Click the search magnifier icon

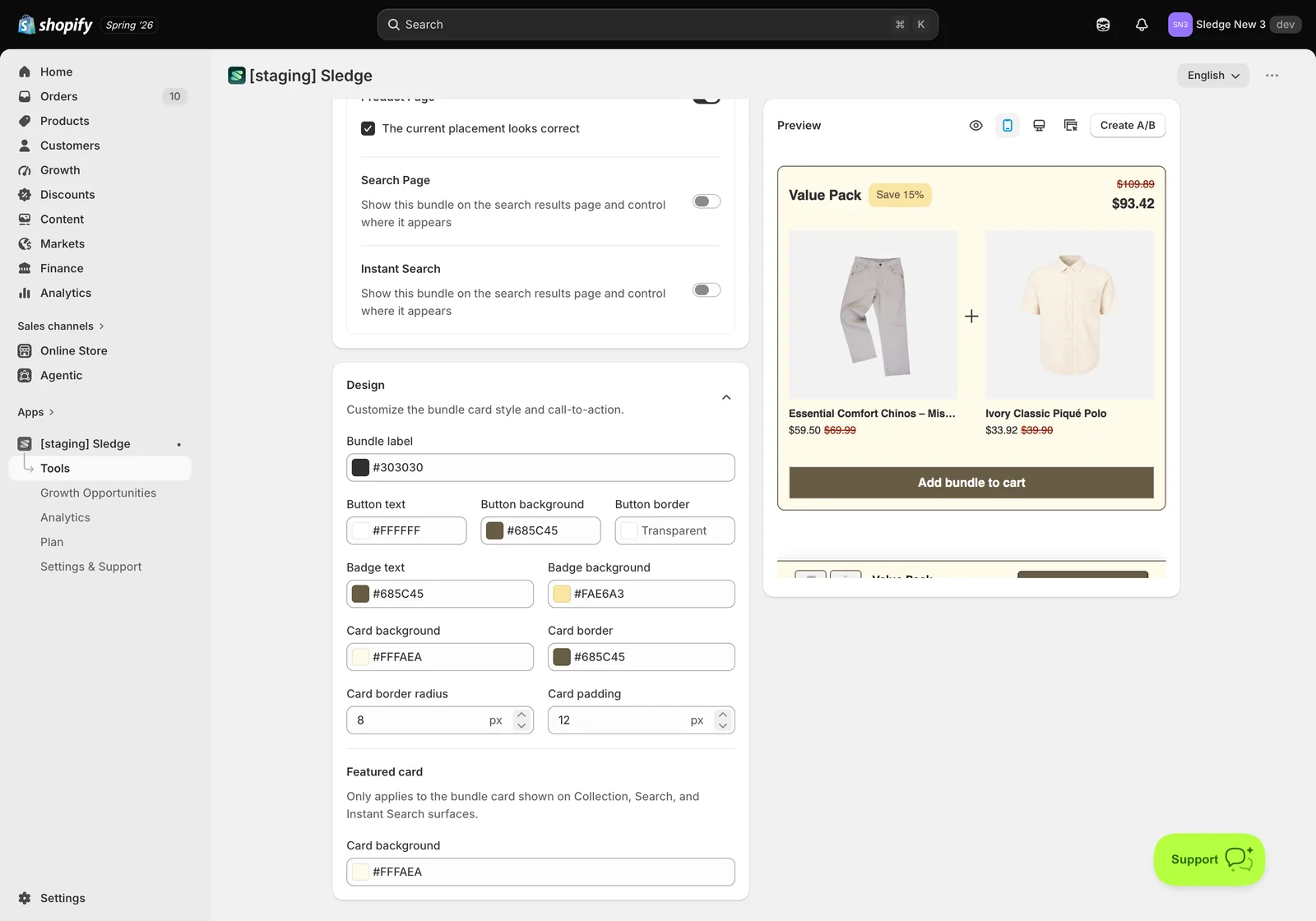[x=394, y=25]
